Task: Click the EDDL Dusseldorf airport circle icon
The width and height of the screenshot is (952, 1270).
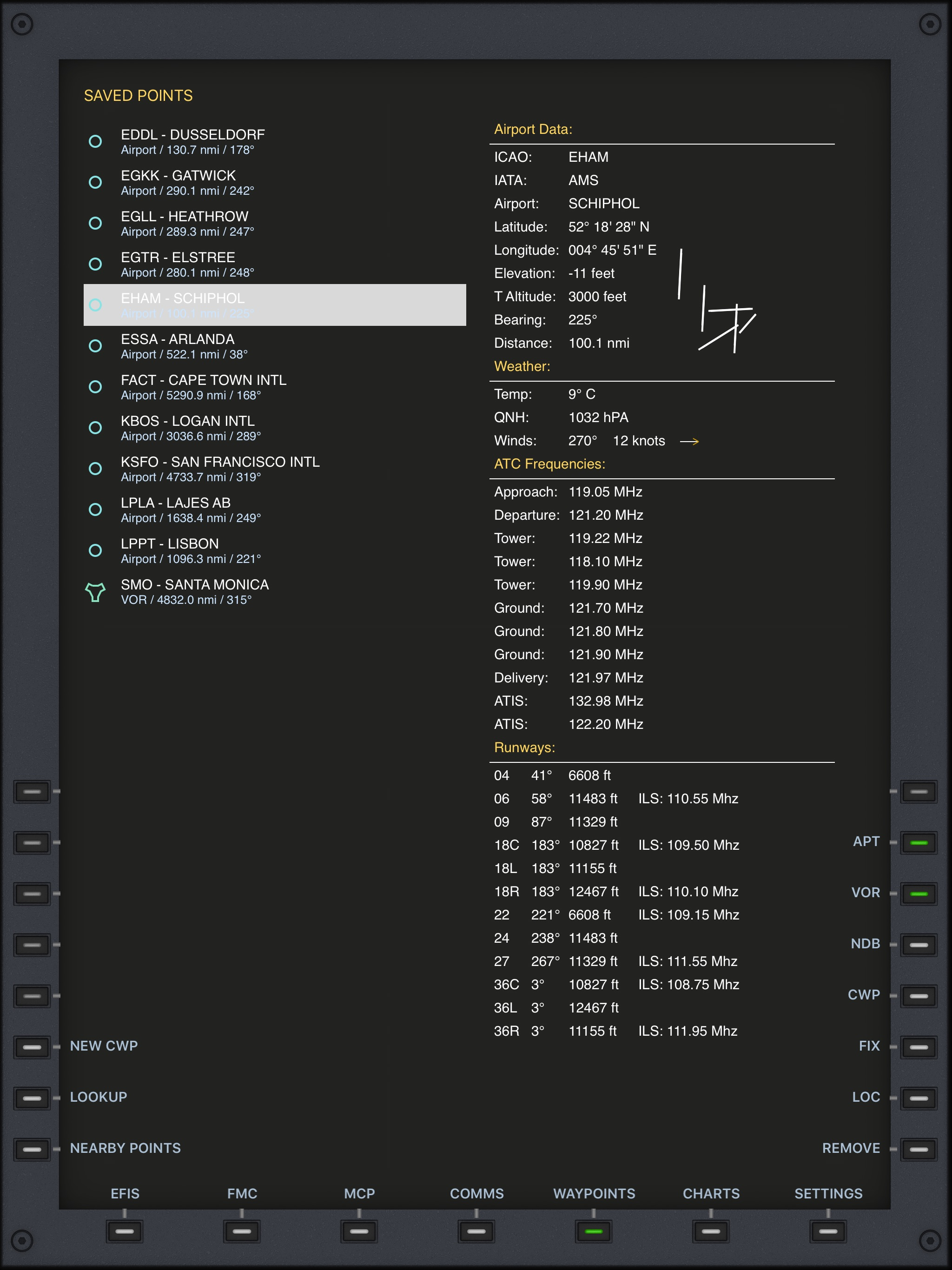Action: pyautogui.click(x=95, y=141)
